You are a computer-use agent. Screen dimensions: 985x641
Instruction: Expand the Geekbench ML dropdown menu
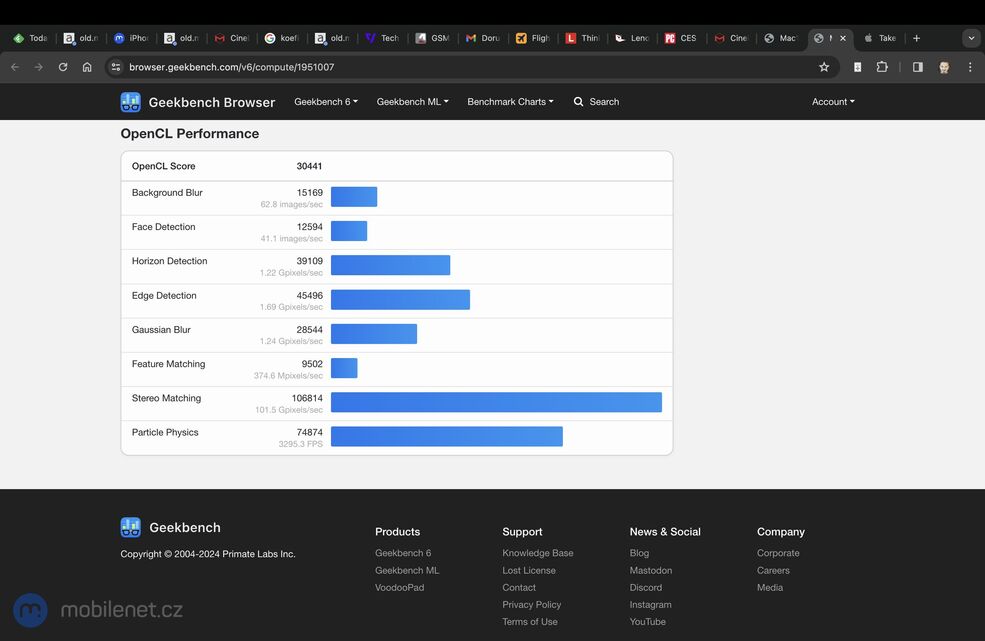(x=412, y=102)
